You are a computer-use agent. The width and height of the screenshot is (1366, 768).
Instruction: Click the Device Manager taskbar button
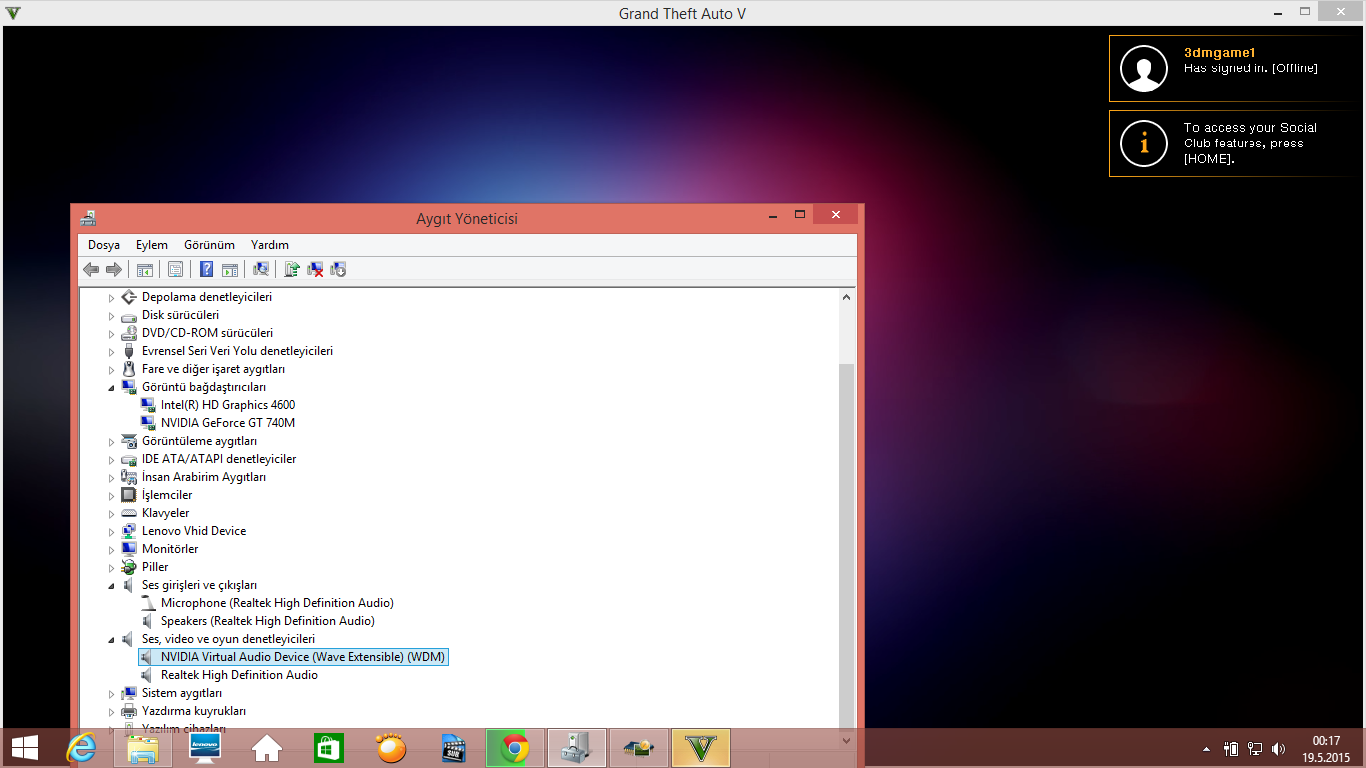tap(577, 748)
